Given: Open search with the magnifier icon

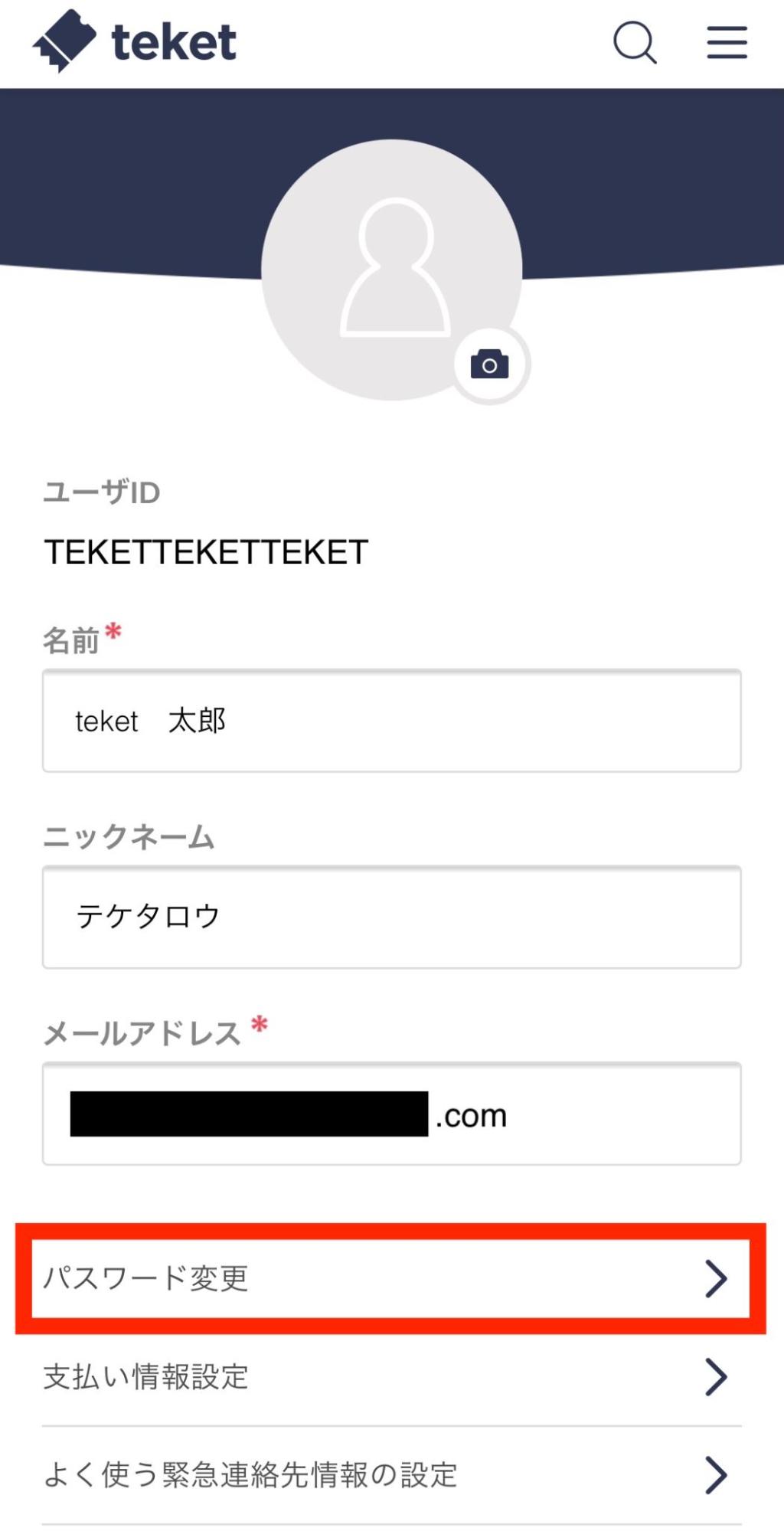Looking at the screenshot, I should tap(635, 42).
